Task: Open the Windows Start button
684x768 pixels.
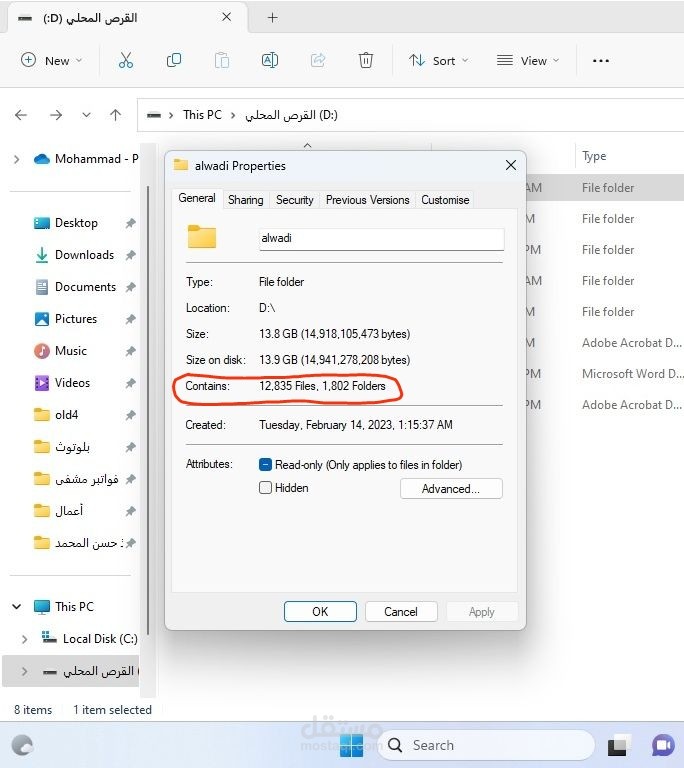Action: tap(351, 745)
